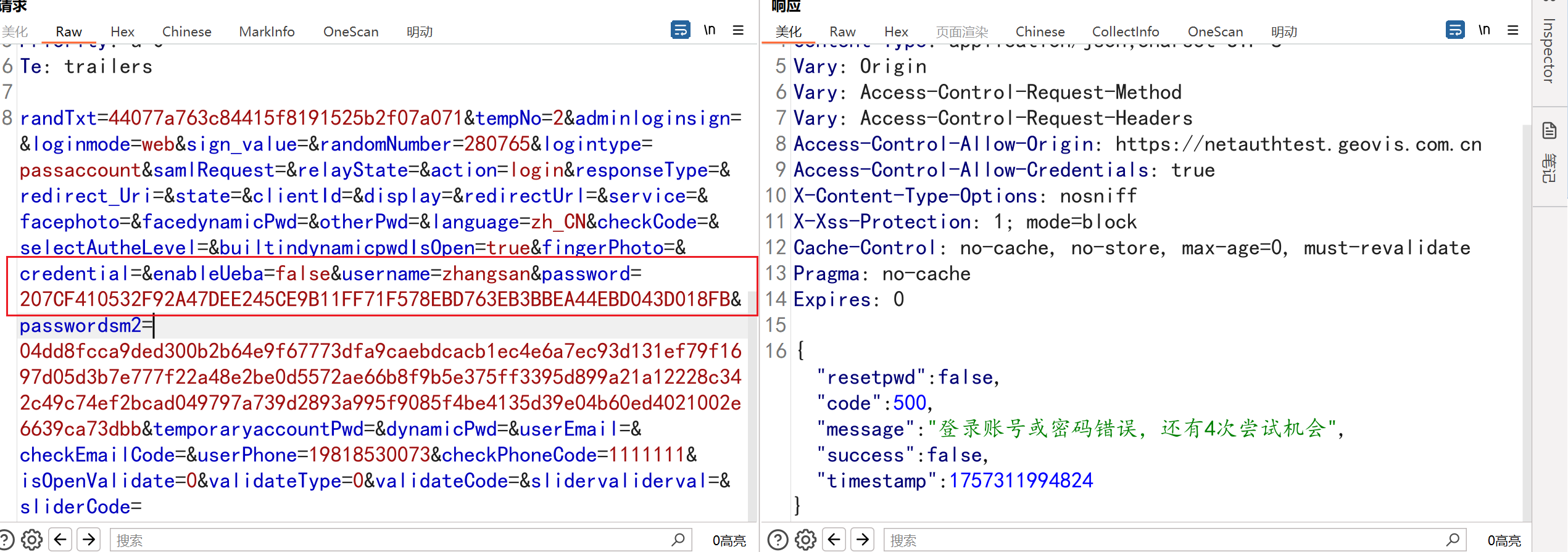Click the help icon under the response

[778, 540]
